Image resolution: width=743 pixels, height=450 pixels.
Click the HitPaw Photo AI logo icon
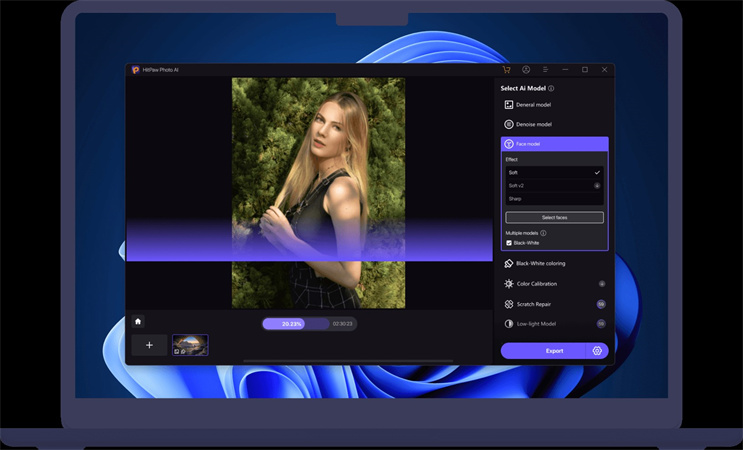point(135,70)
